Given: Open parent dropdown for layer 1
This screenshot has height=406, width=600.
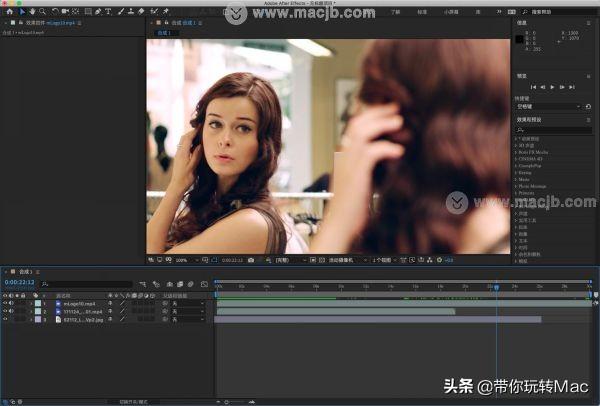Looking at the screenshot, I should pos(188,303).
